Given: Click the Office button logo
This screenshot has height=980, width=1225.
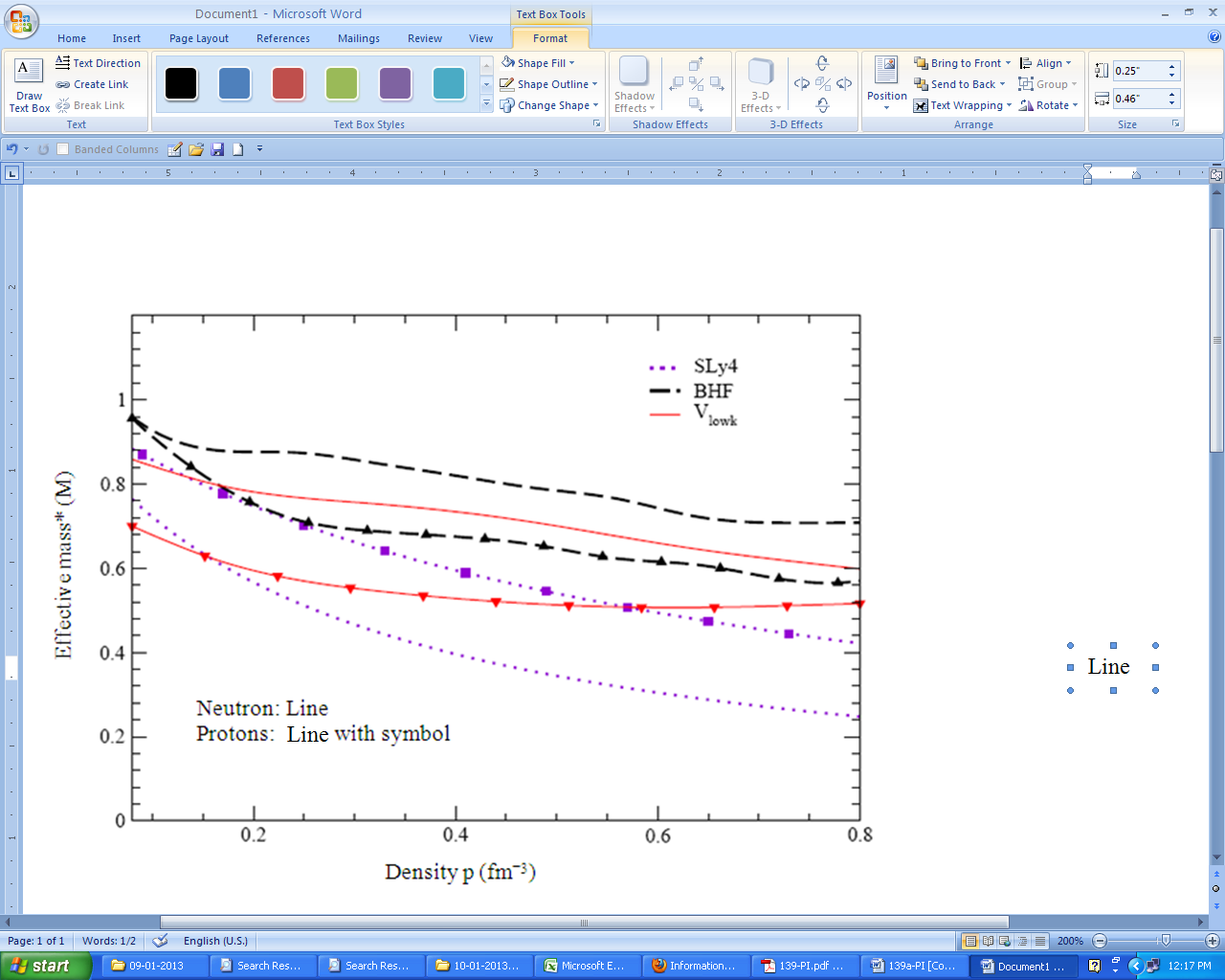Looking at the screenshot, I should click(21, 21).
